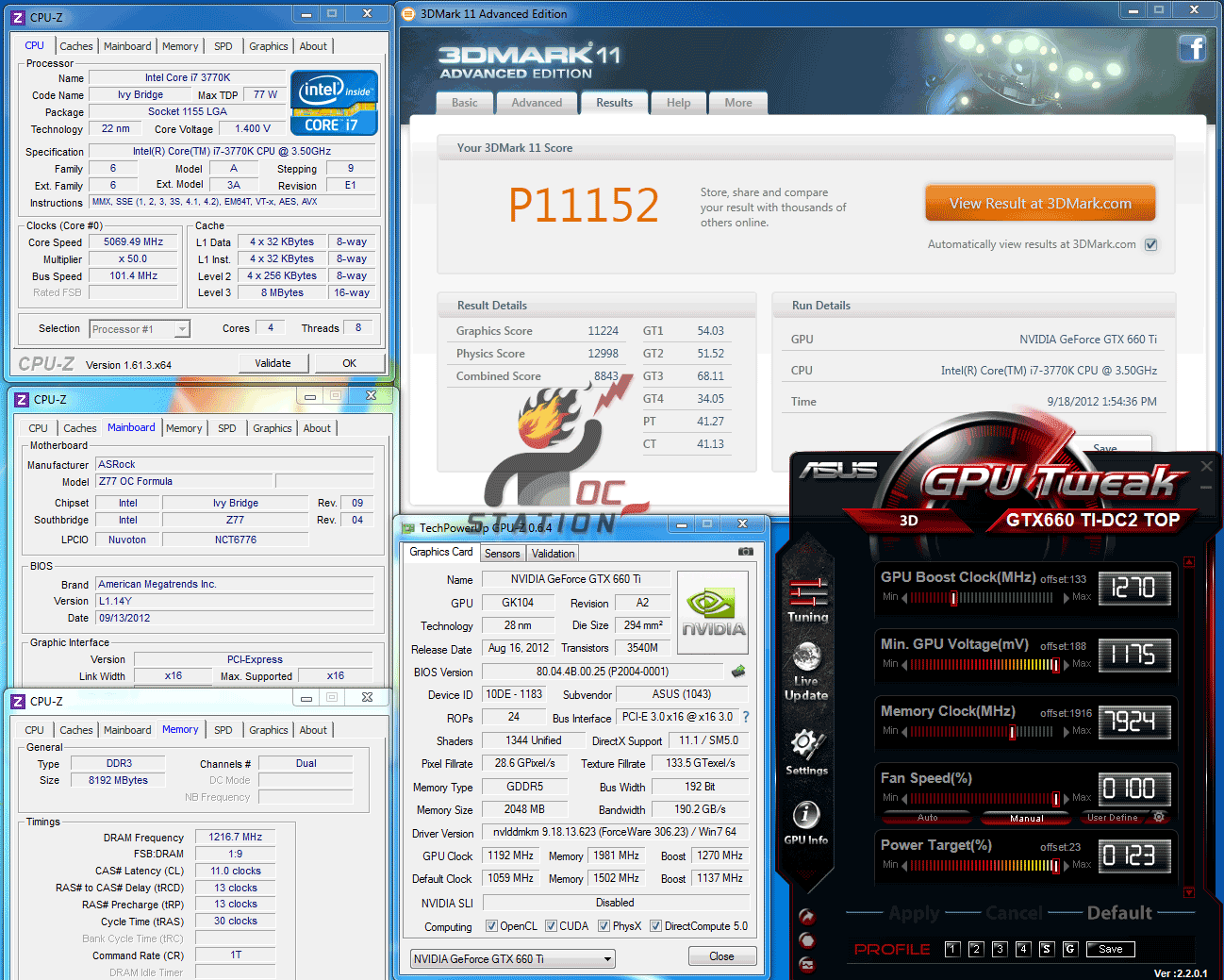Viewport: 1224px width, 980px height.
Task: Open Live Update in GPU Tweak
Action: pos(806,671)
